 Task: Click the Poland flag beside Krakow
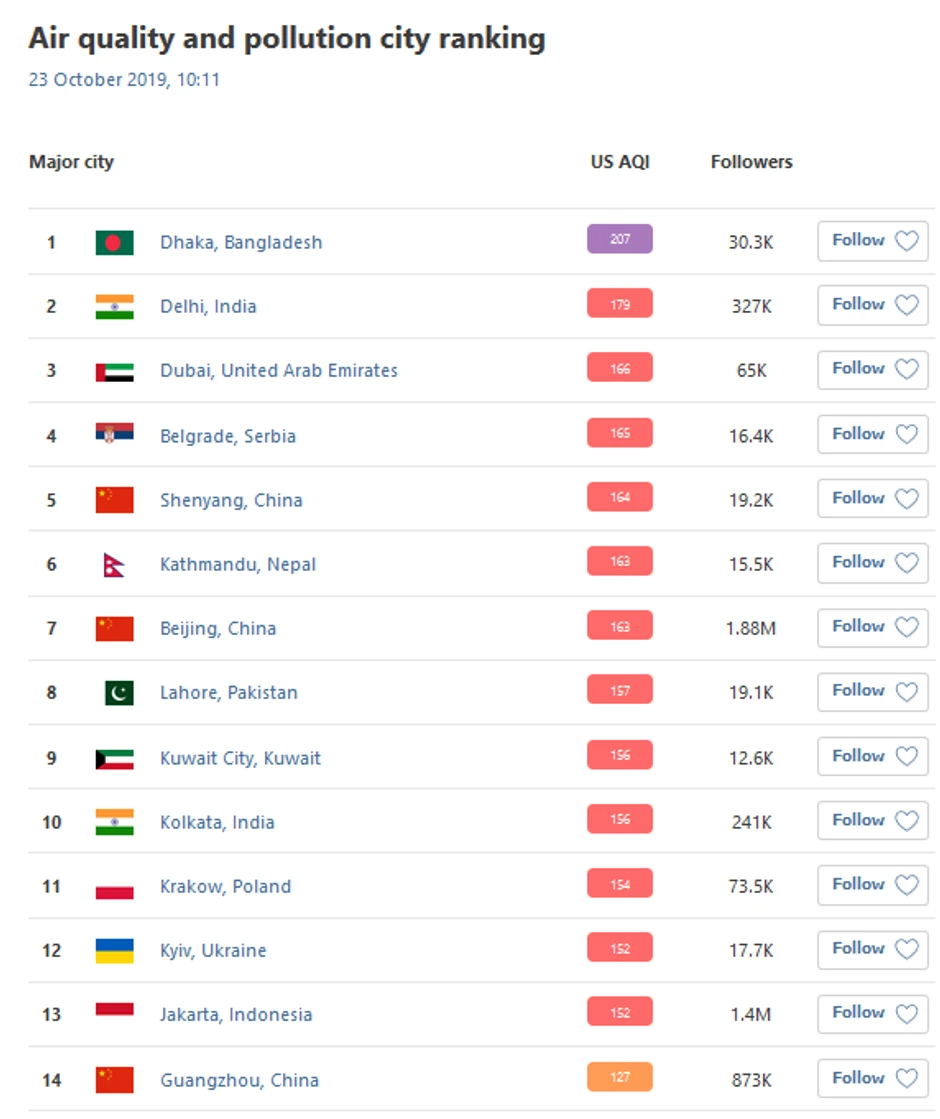tap(114, 887)
